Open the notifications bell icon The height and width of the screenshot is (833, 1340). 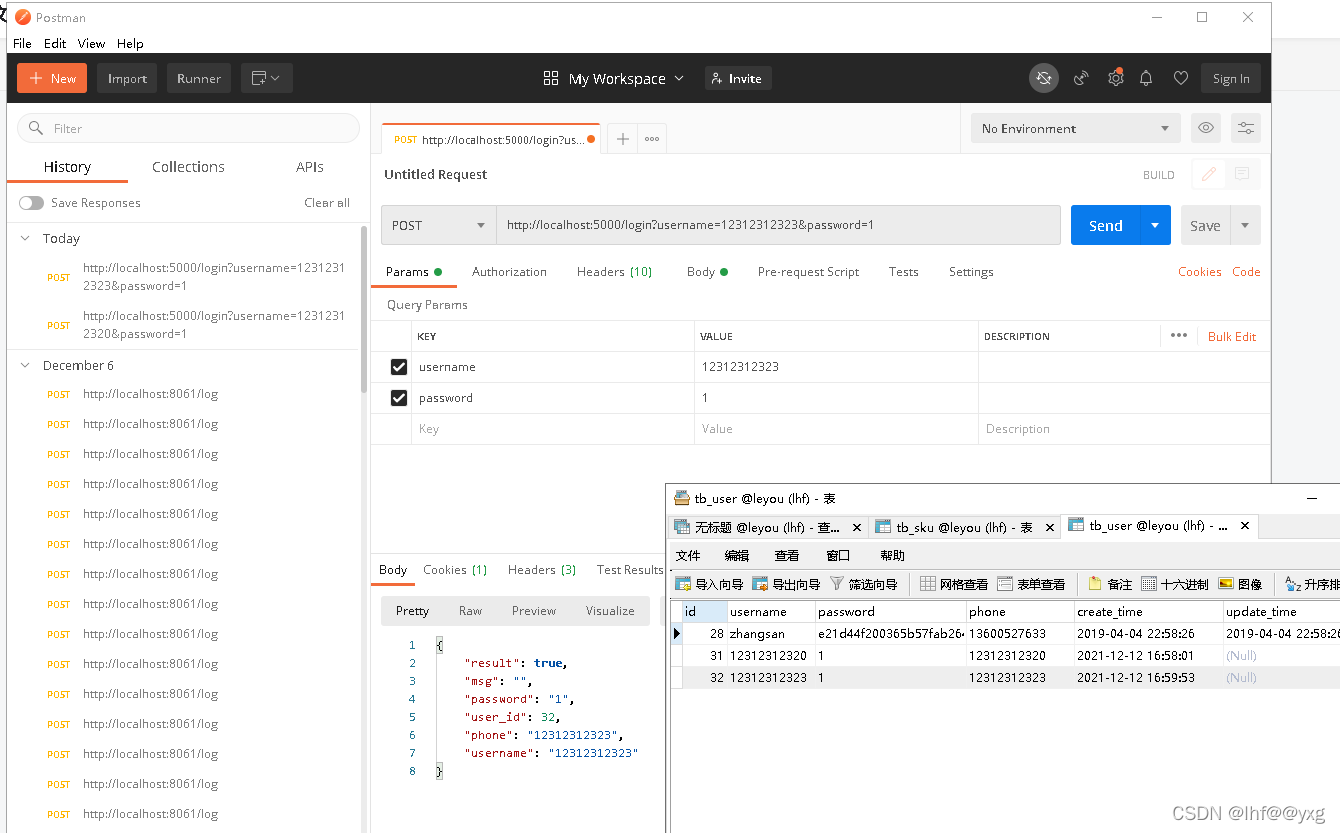(1147, 78)
